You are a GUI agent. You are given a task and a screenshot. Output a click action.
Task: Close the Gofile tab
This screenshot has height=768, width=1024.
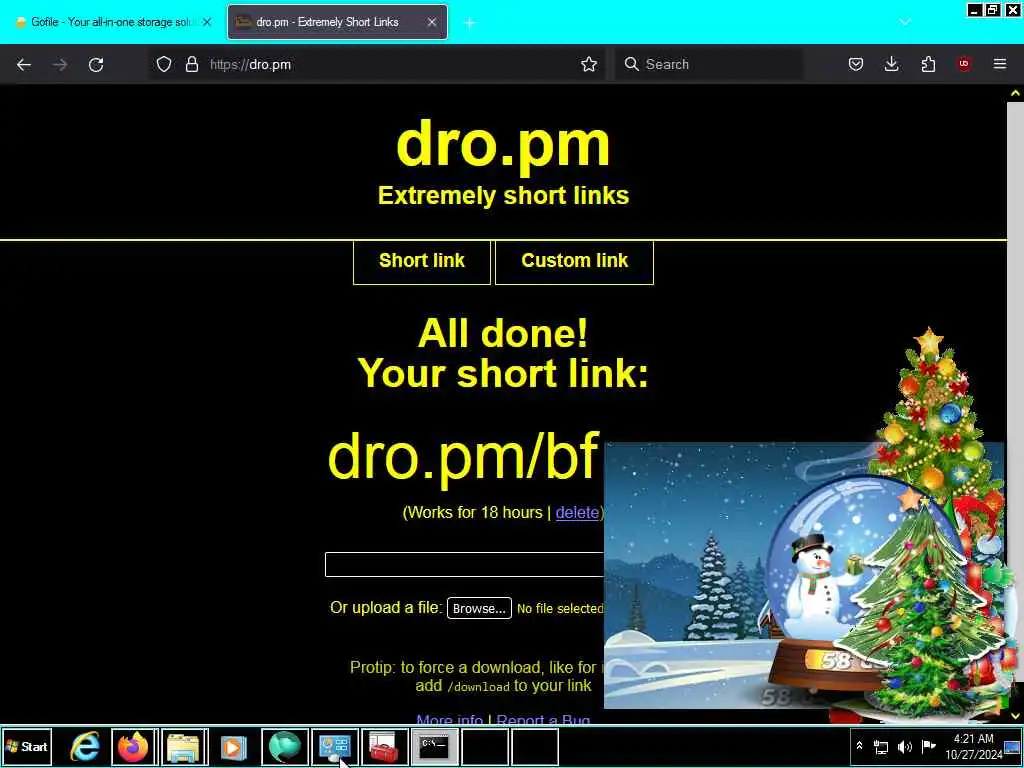[x=207, y=22]
